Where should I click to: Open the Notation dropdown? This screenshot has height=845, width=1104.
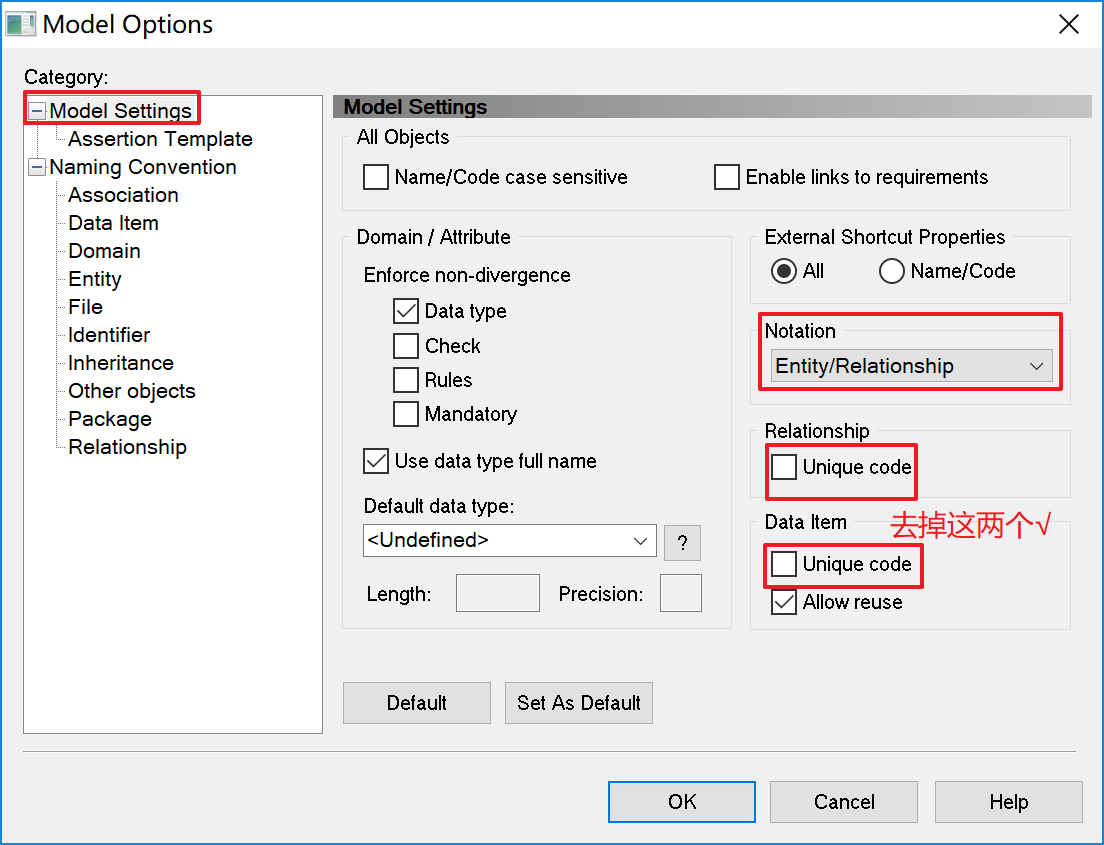coord(912,366)
